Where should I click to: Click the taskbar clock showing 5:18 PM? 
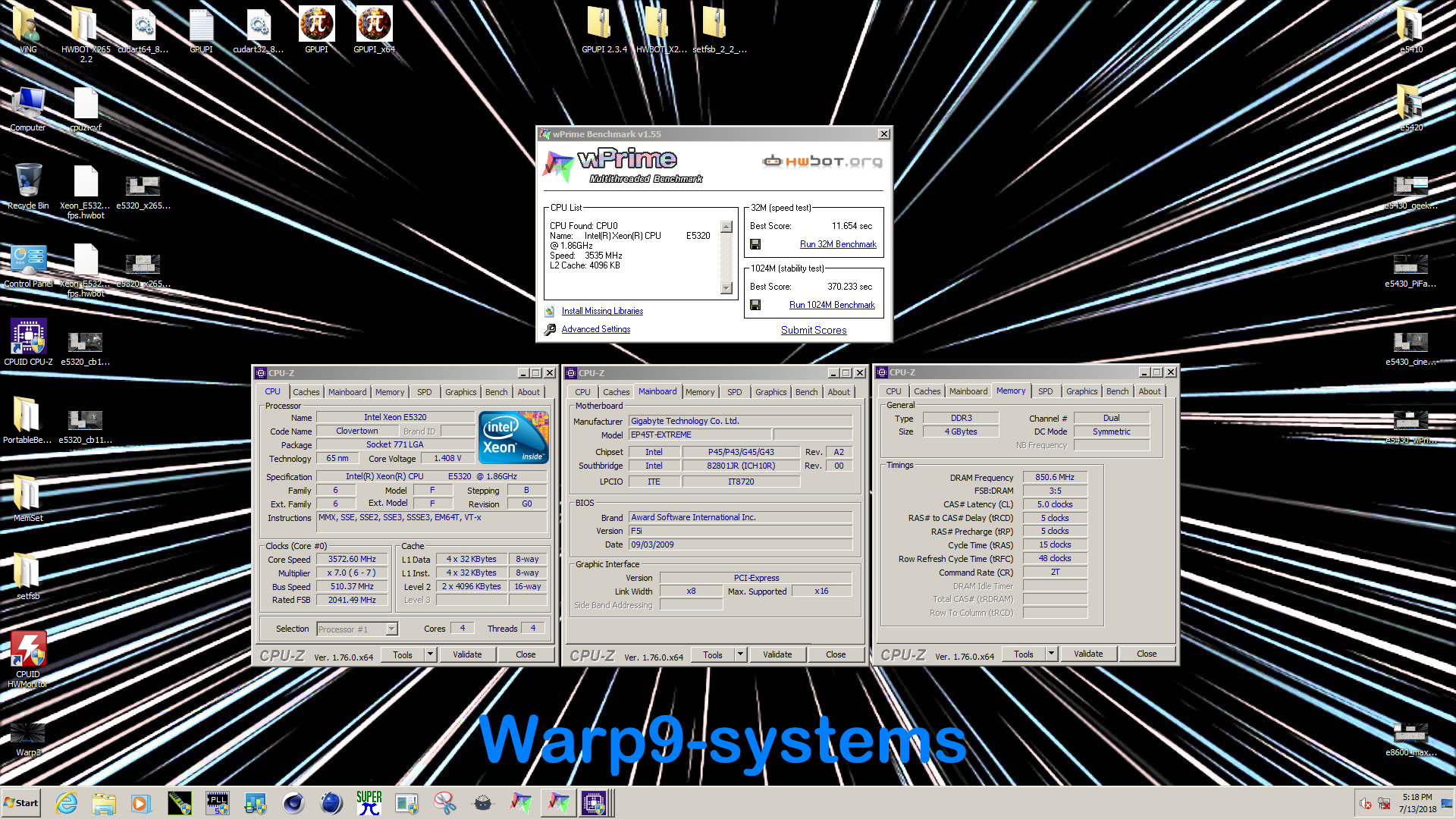click(1417, 803)
